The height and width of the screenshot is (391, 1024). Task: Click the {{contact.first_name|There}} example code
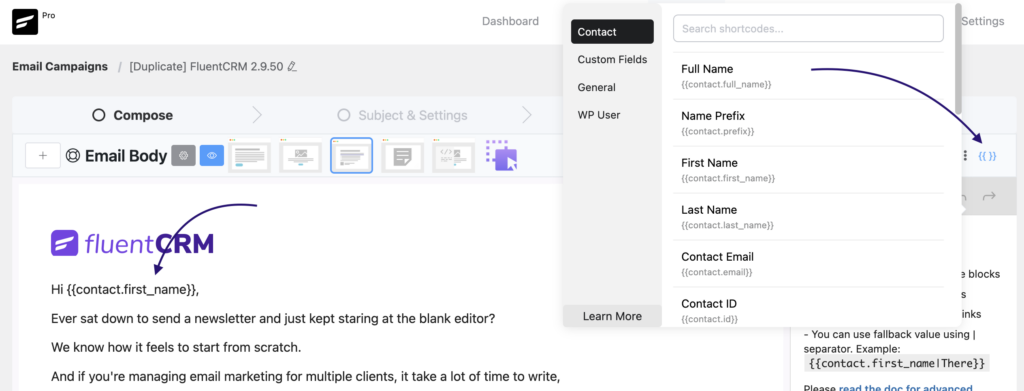click(x=896, y=363)
